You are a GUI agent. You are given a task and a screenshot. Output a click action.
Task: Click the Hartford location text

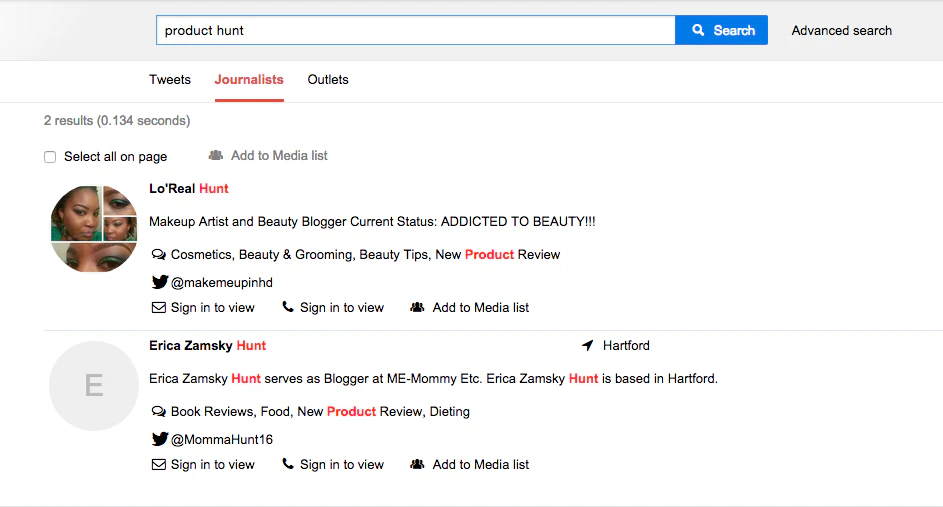626,345
